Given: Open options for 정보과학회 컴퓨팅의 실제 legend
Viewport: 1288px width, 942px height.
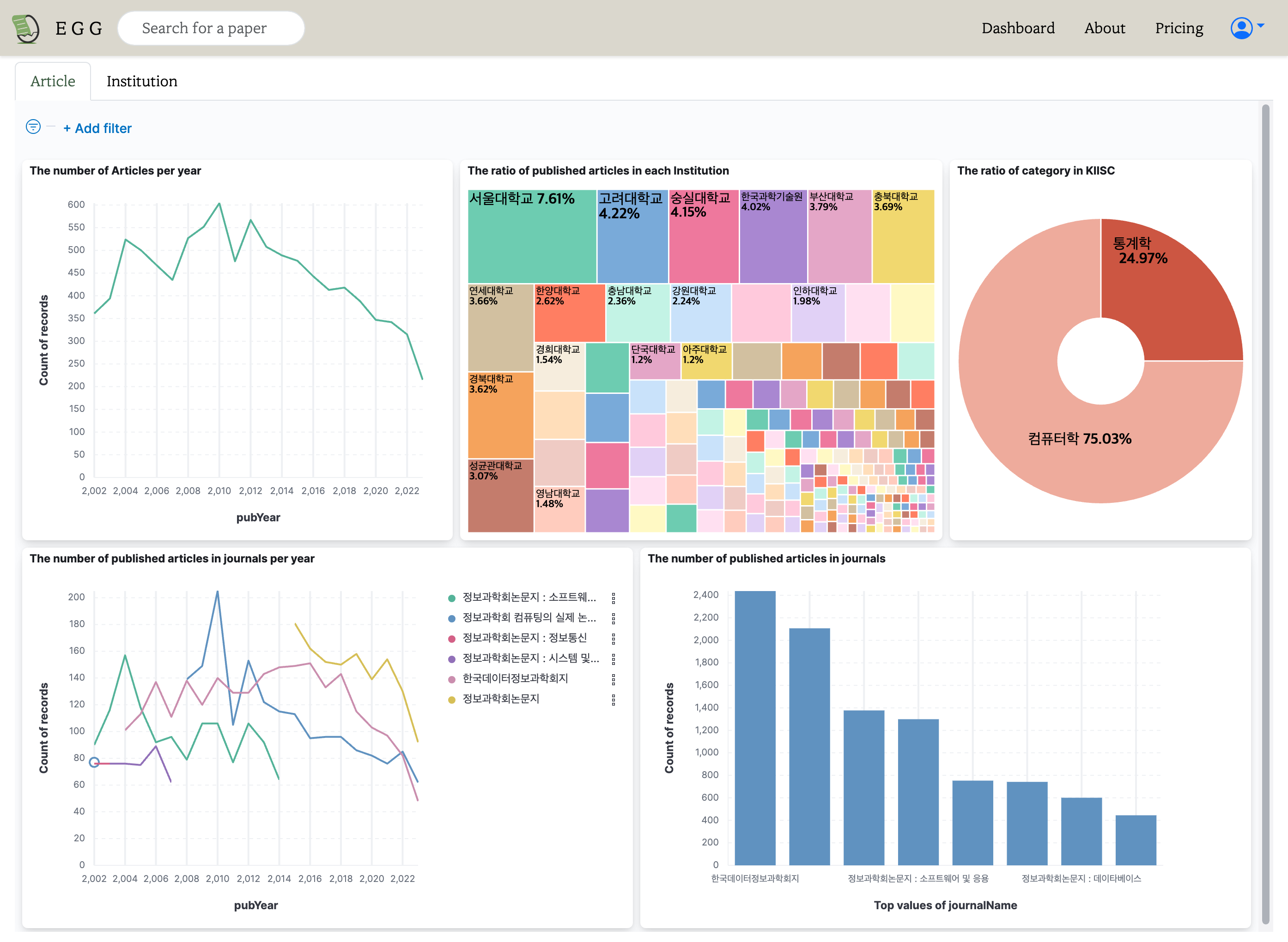Looking at the screenshot, I should pyautogui.click(x=613, y=618).
